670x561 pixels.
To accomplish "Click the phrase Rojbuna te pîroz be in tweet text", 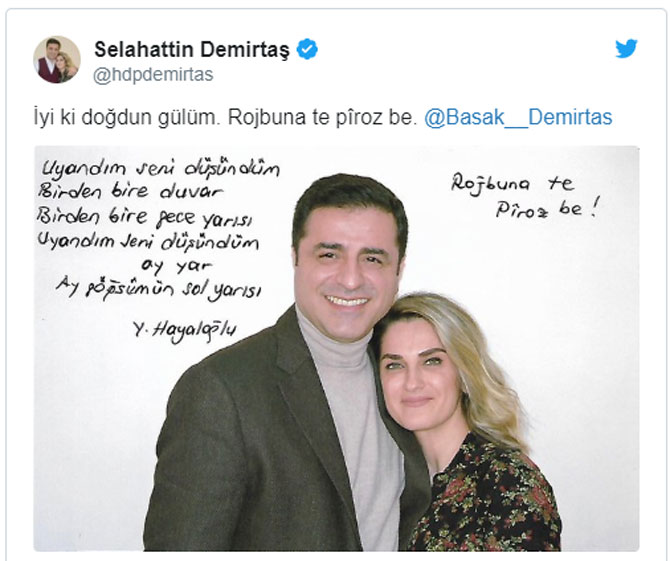I will (322, 117).
